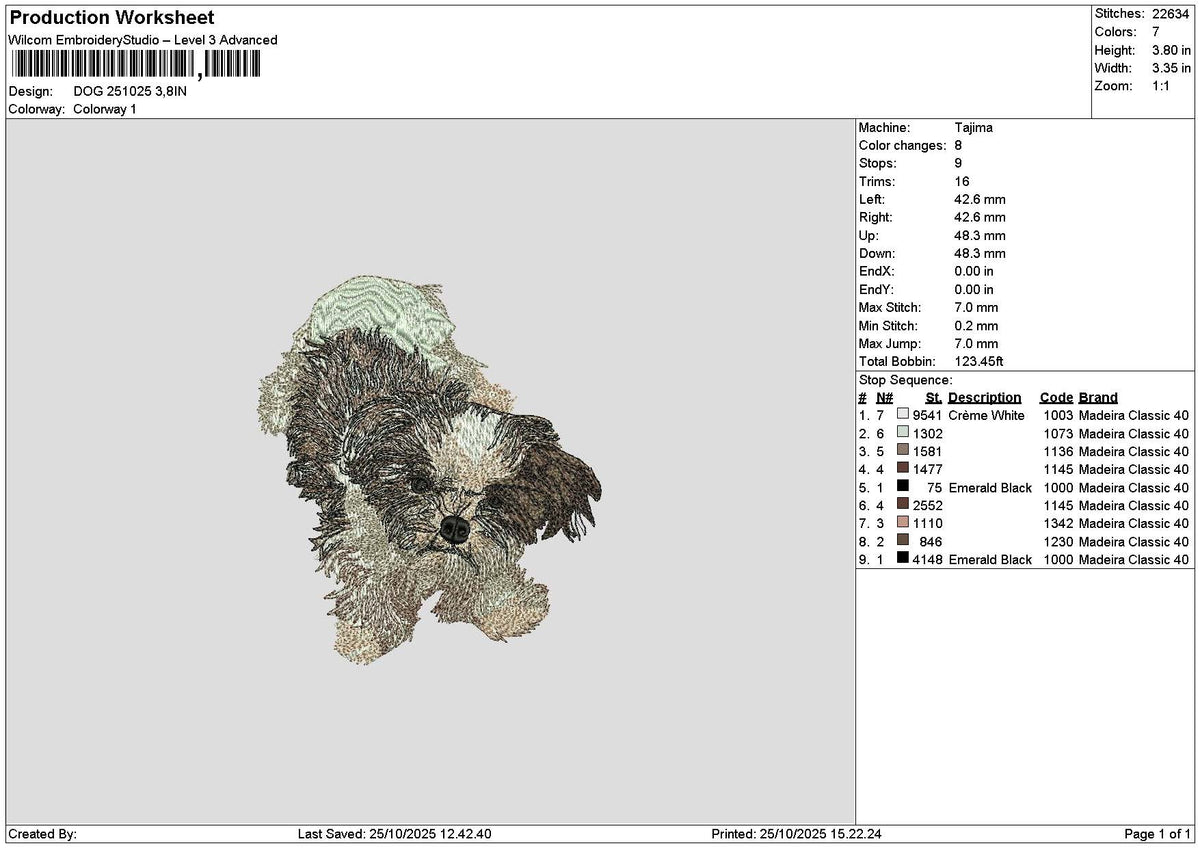
Task: Click the "Page 1 of 1" footer text
Action: click(1157, 834)
